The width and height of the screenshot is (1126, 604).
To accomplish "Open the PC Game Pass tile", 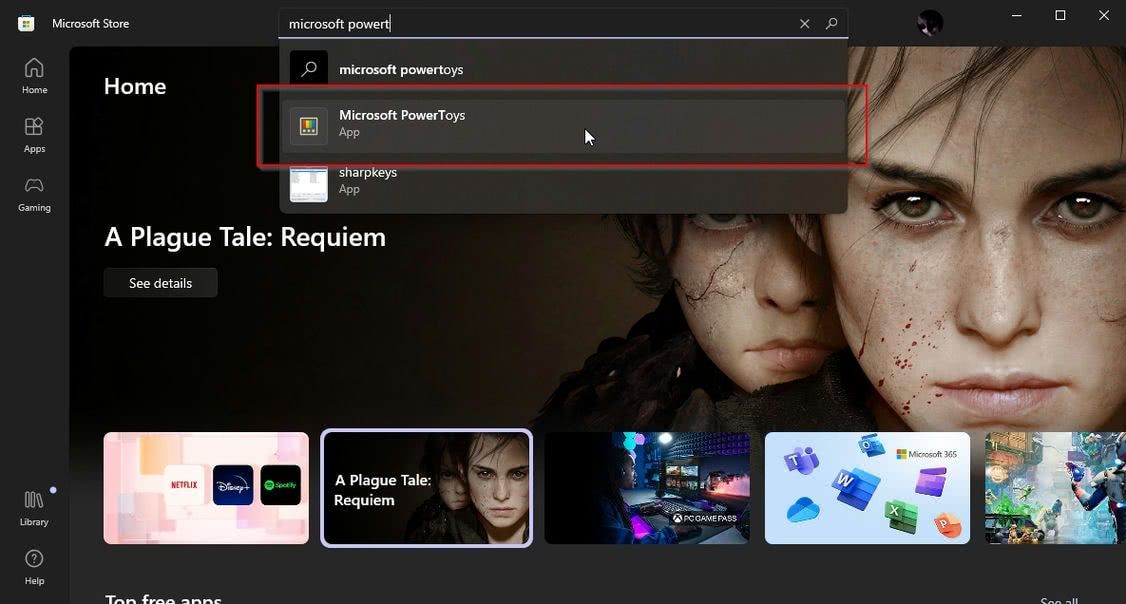I will pyautogui.click(x=647, y=488).
